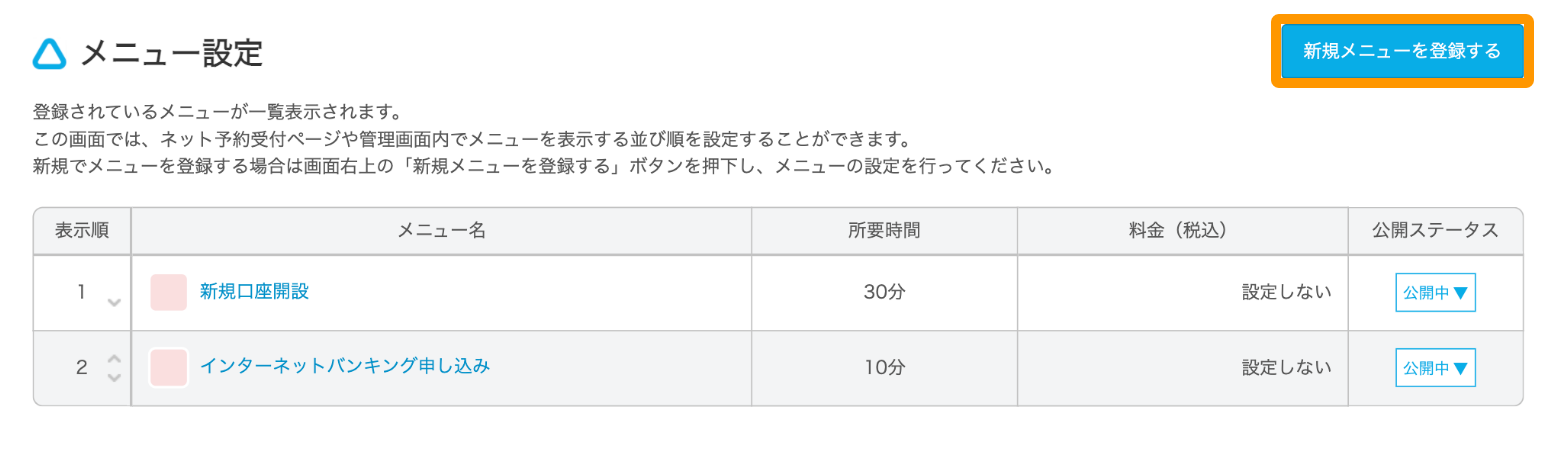
Task: Click the 新規メニューを登録する button
Action: coord(1402,51)
